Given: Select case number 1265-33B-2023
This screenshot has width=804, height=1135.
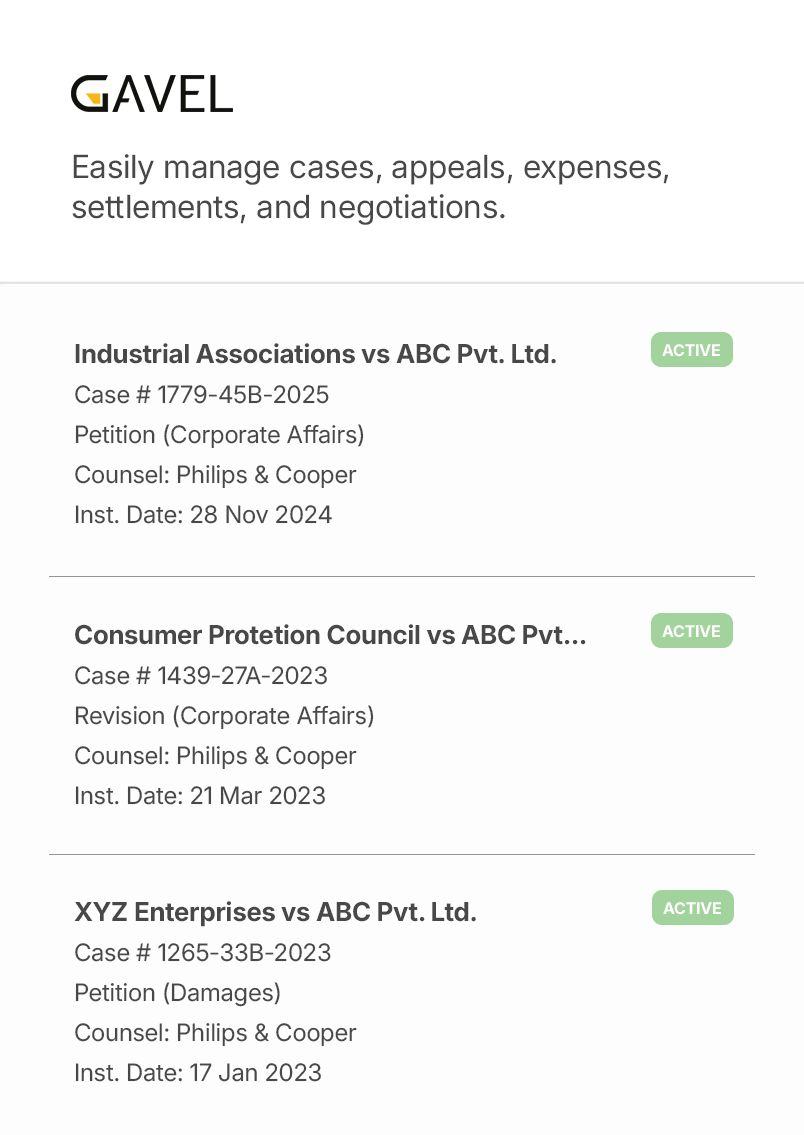Looking at the screenshot, I should point(203,953).
